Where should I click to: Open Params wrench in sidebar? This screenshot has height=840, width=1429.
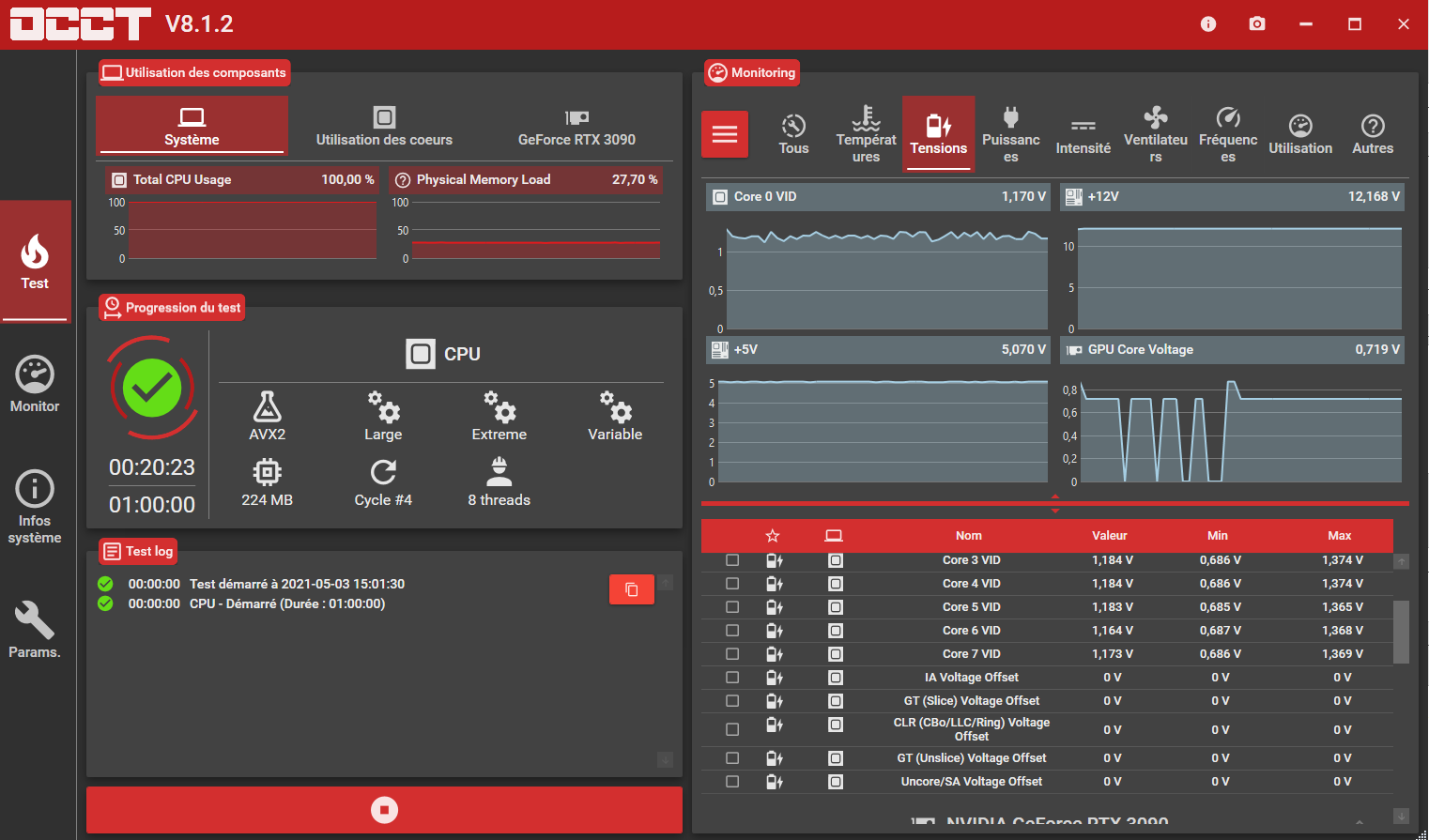[35, 630]
